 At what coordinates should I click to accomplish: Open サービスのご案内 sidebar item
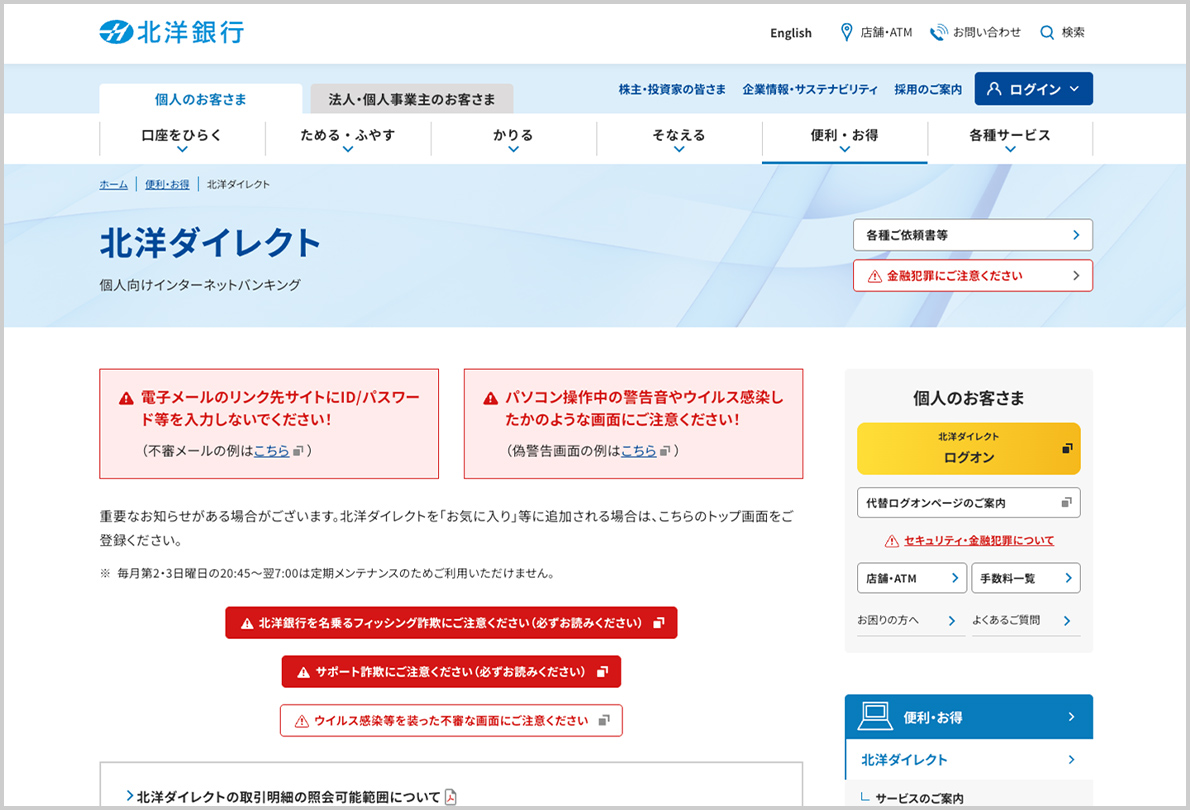[x=919, y=799]
